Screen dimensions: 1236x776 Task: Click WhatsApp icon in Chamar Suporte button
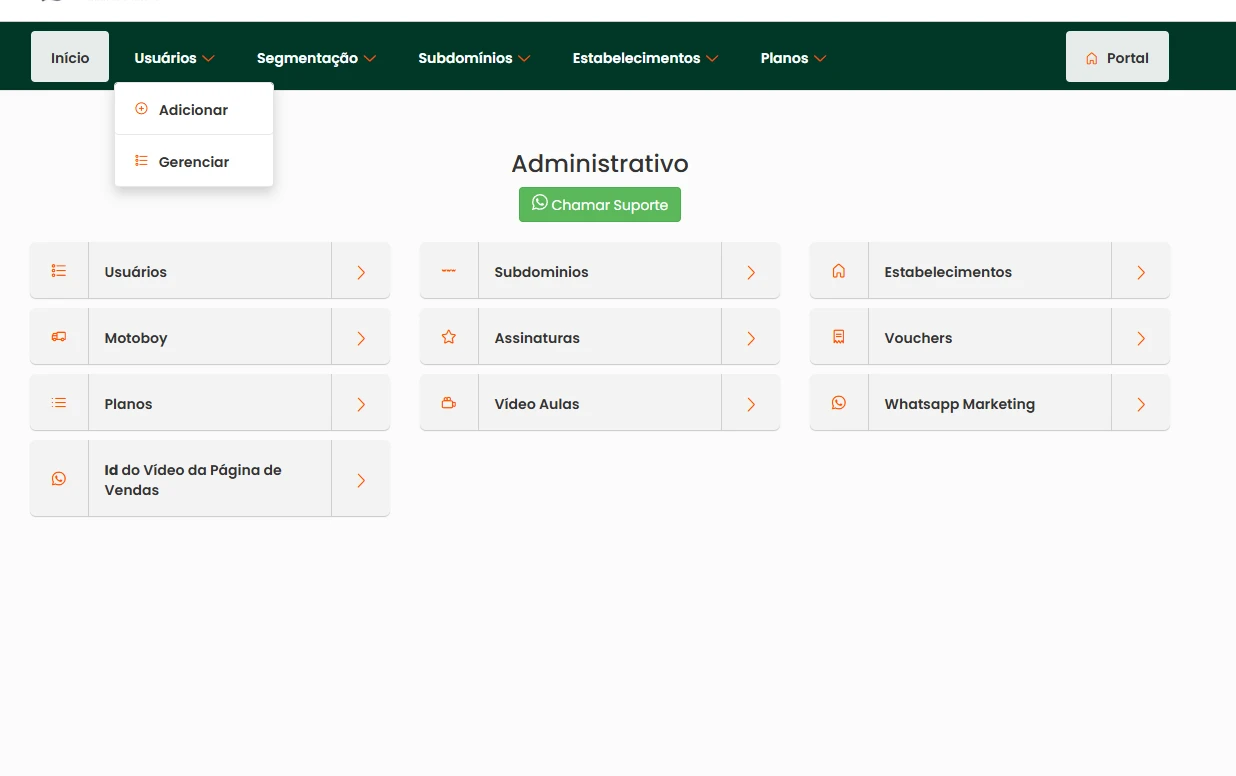[540, 203]
